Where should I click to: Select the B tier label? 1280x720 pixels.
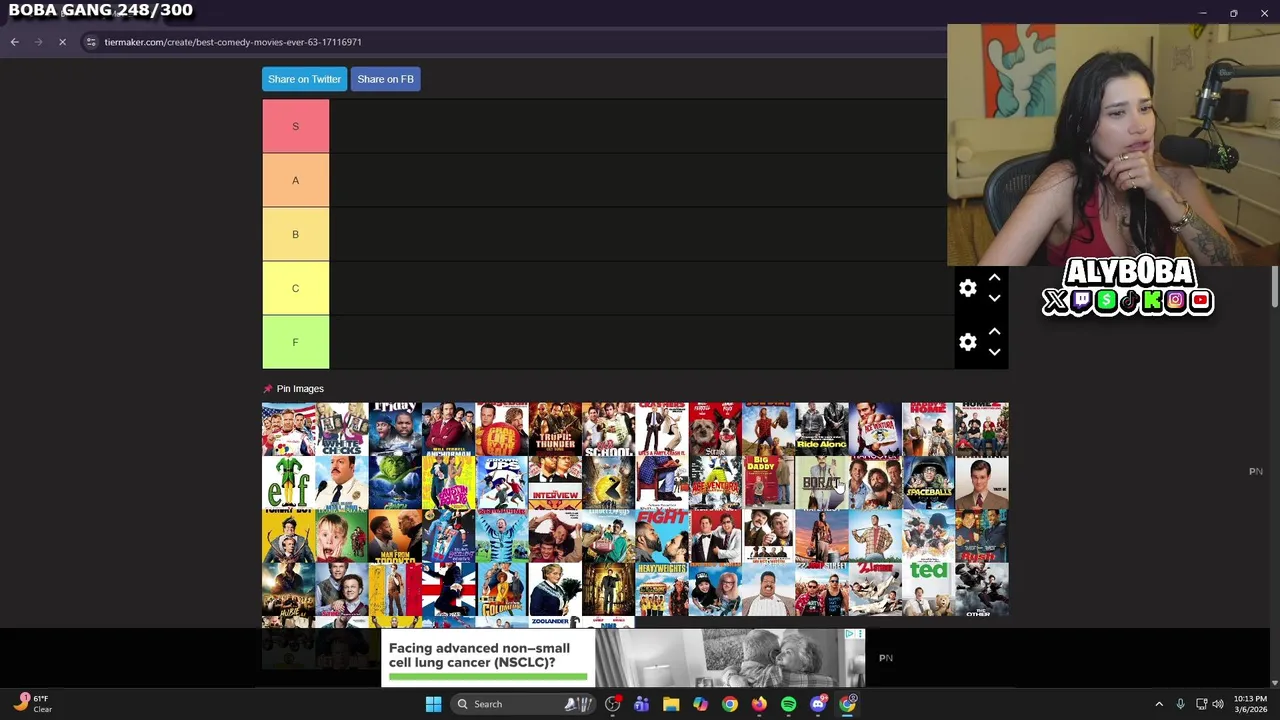(x=295, y=234)
